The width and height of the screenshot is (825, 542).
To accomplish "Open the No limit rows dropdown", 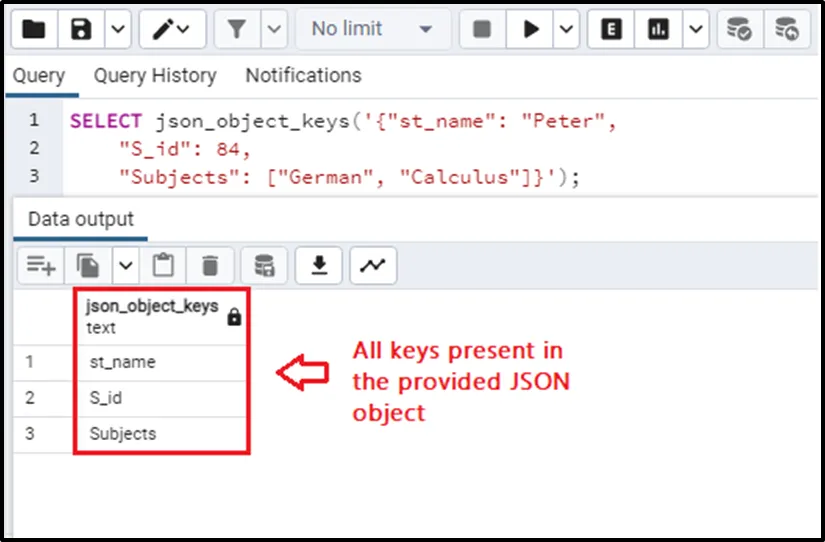I will [372, 29].
